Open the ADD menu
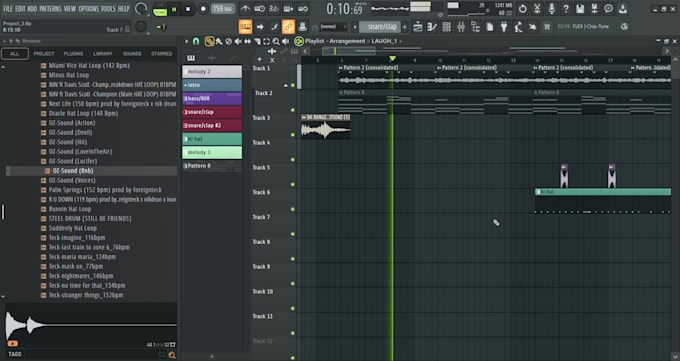This screenshot has width=680, height=361. coord(32,9)
